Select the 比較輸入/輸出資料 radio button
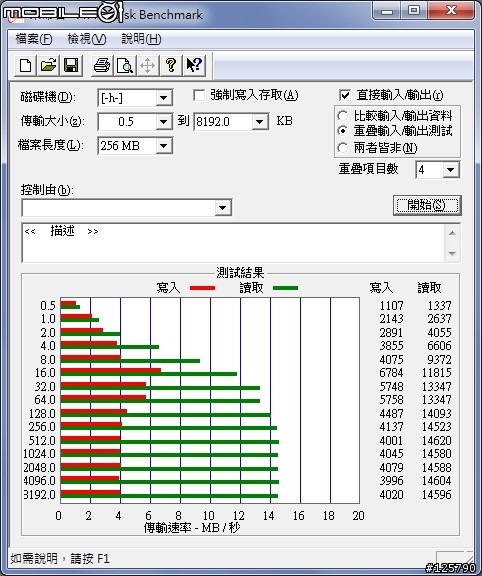482x576 pixels. [x=343, y=116]
